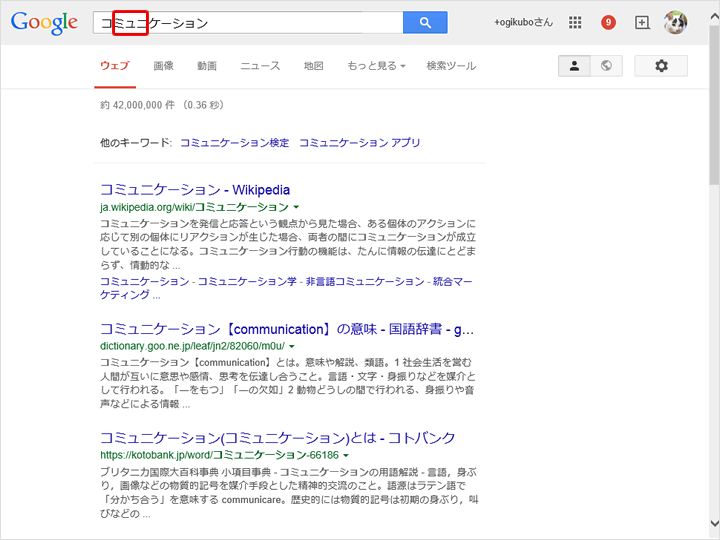Open 検索ツール options
Viewport: 720px width, 540px height.
(x=451, y=66)
